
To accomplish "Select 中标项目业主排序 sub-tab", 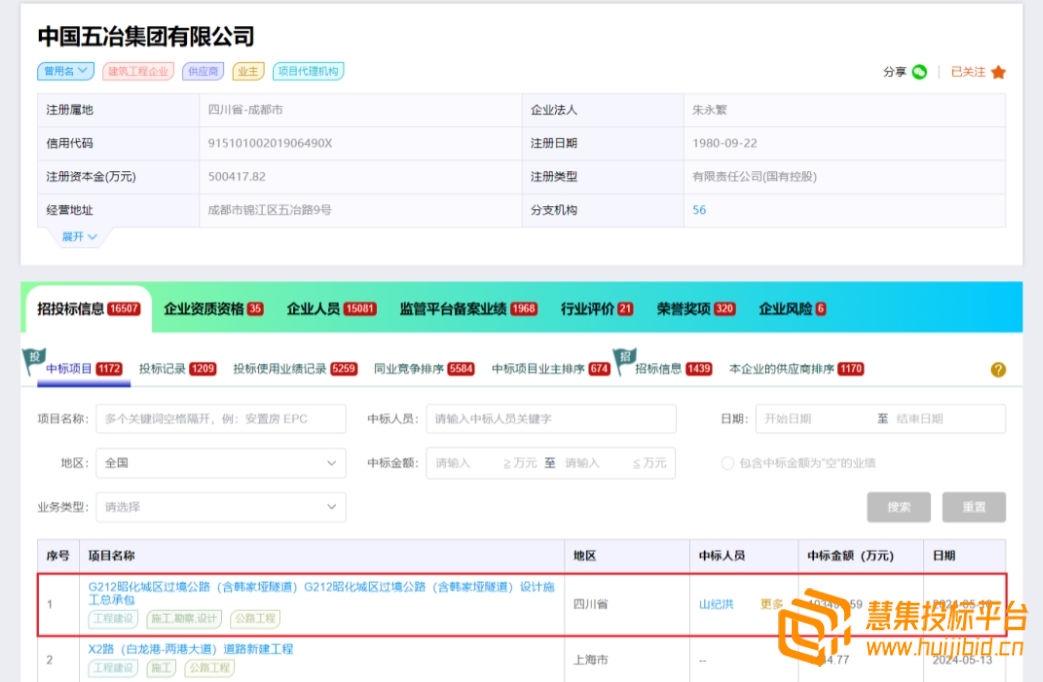I will coord(551,369).
